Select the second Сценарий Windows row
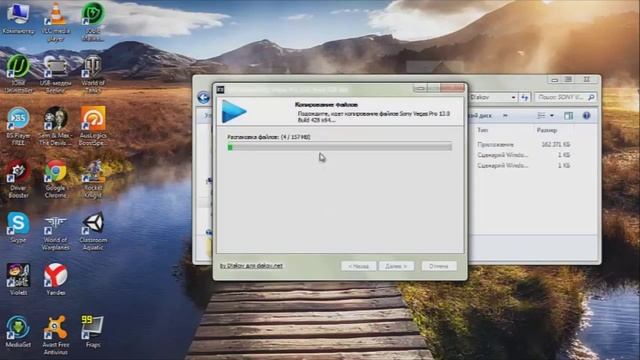 pos(524,166)
